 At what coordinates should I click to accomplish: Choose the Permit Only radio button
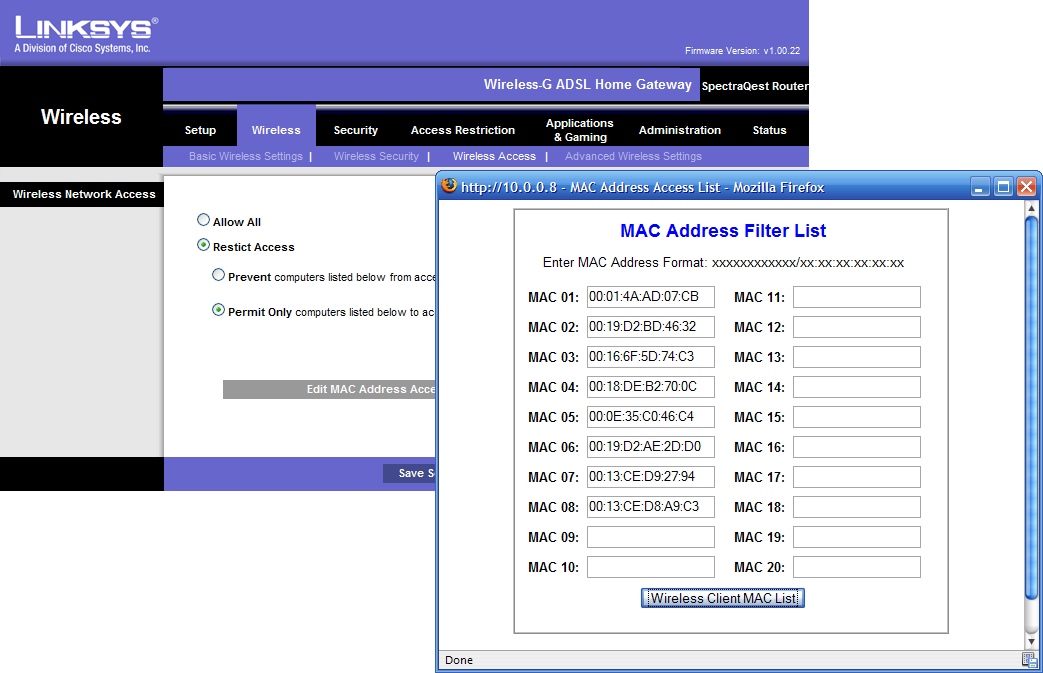tap(219, 311)
